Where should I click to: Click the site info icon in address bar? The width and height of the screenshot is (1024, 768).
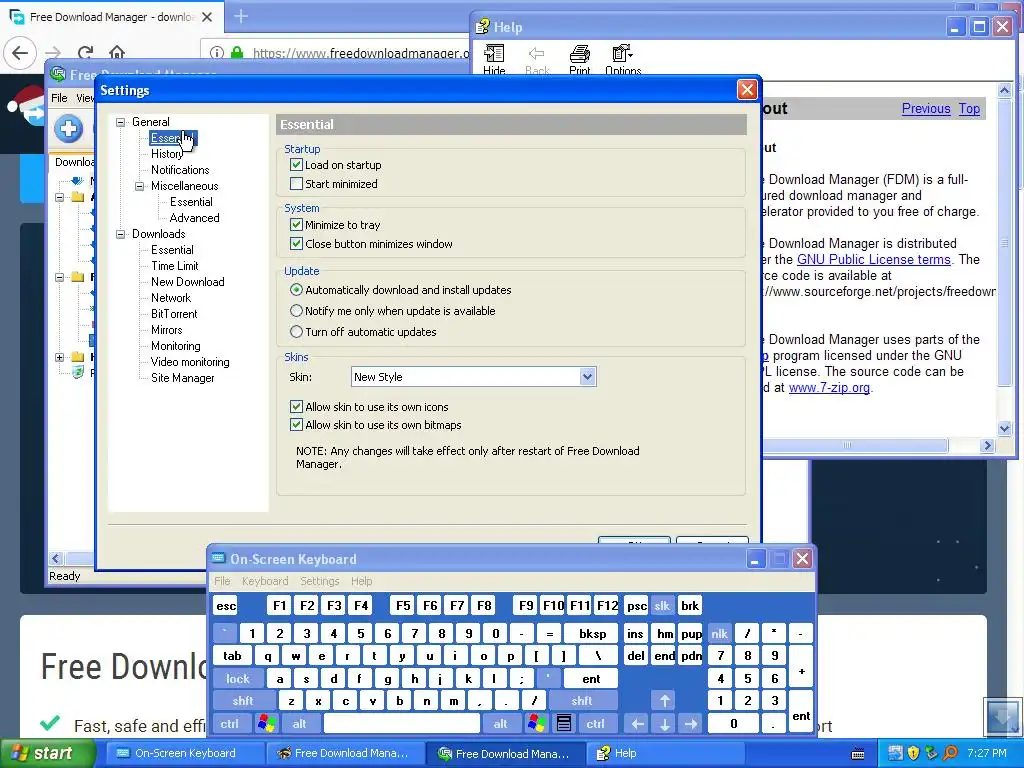[217, 53]
